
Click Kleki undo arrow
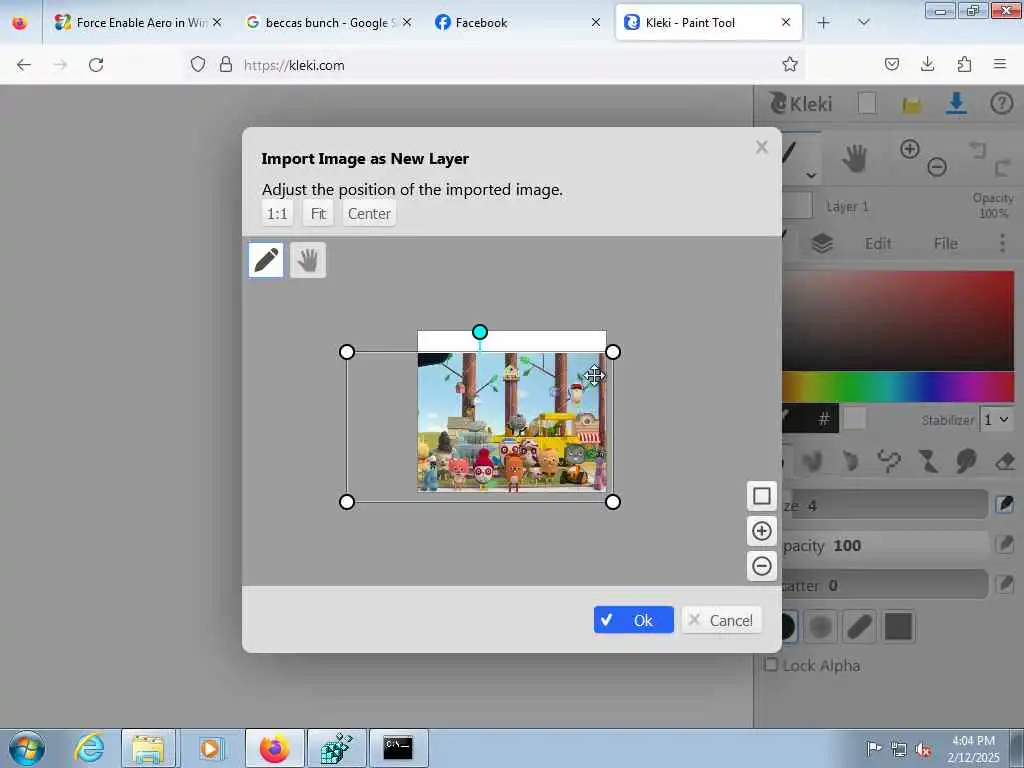click(978, 150)
